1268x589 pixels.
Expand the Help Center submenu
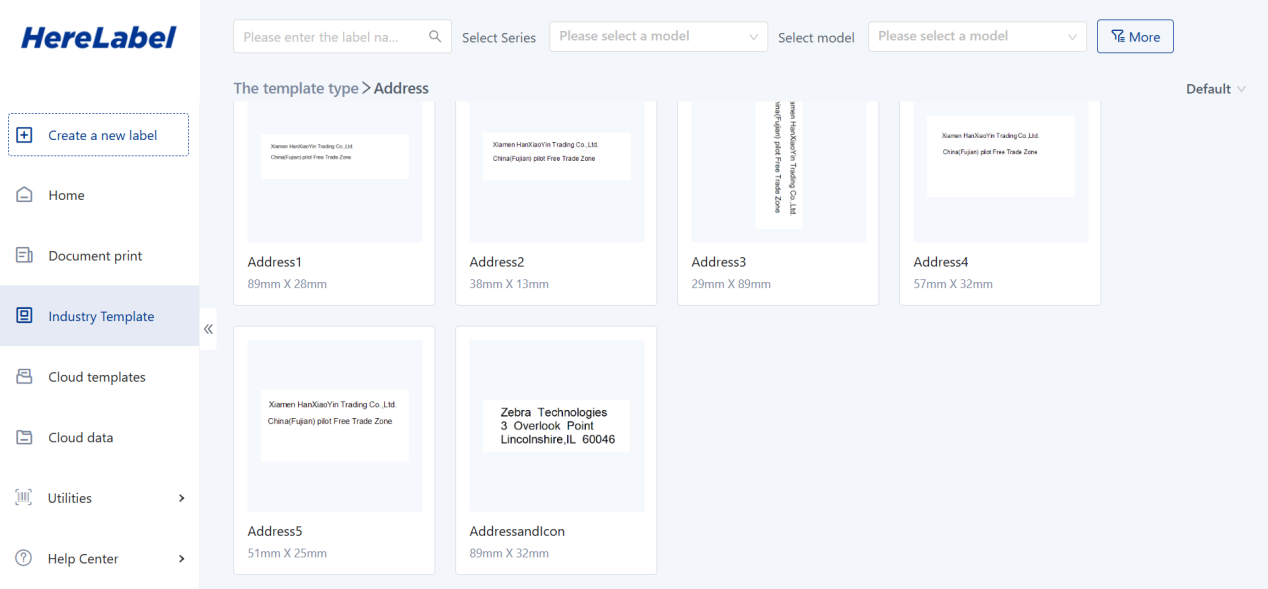181,558
